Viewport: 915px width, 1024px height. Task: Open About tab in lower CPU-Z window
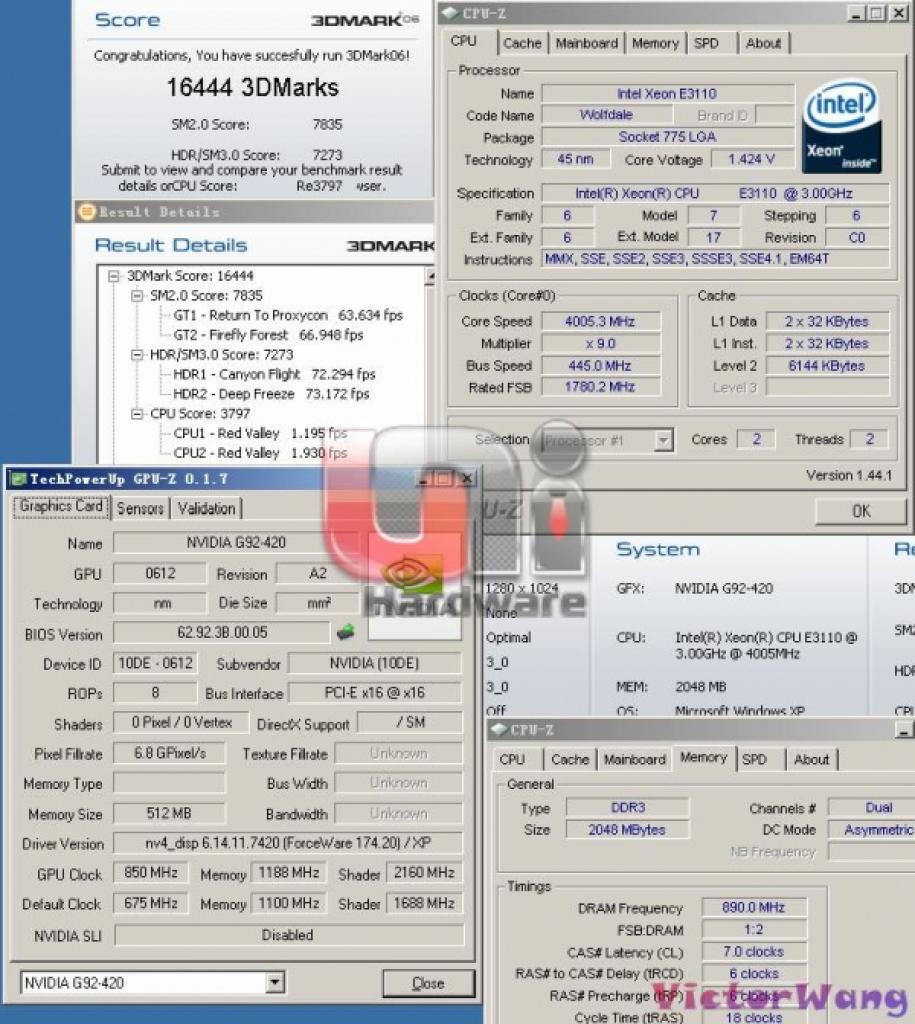tap(811, 760)
